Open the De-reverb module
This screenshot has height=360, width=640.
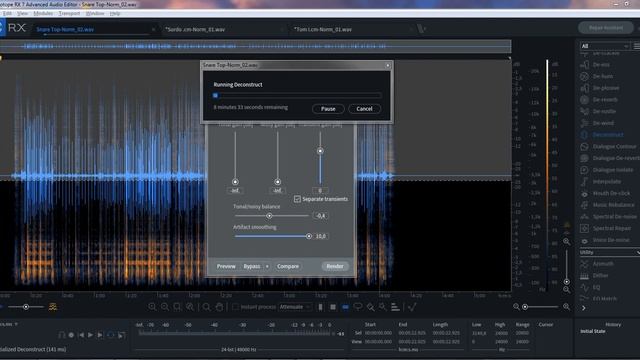pos(605,100)
